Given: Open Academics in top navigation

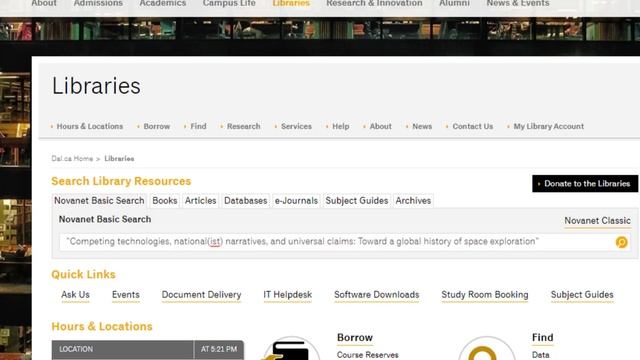Looking at the screenshot, I should click(x=163, y=3).
